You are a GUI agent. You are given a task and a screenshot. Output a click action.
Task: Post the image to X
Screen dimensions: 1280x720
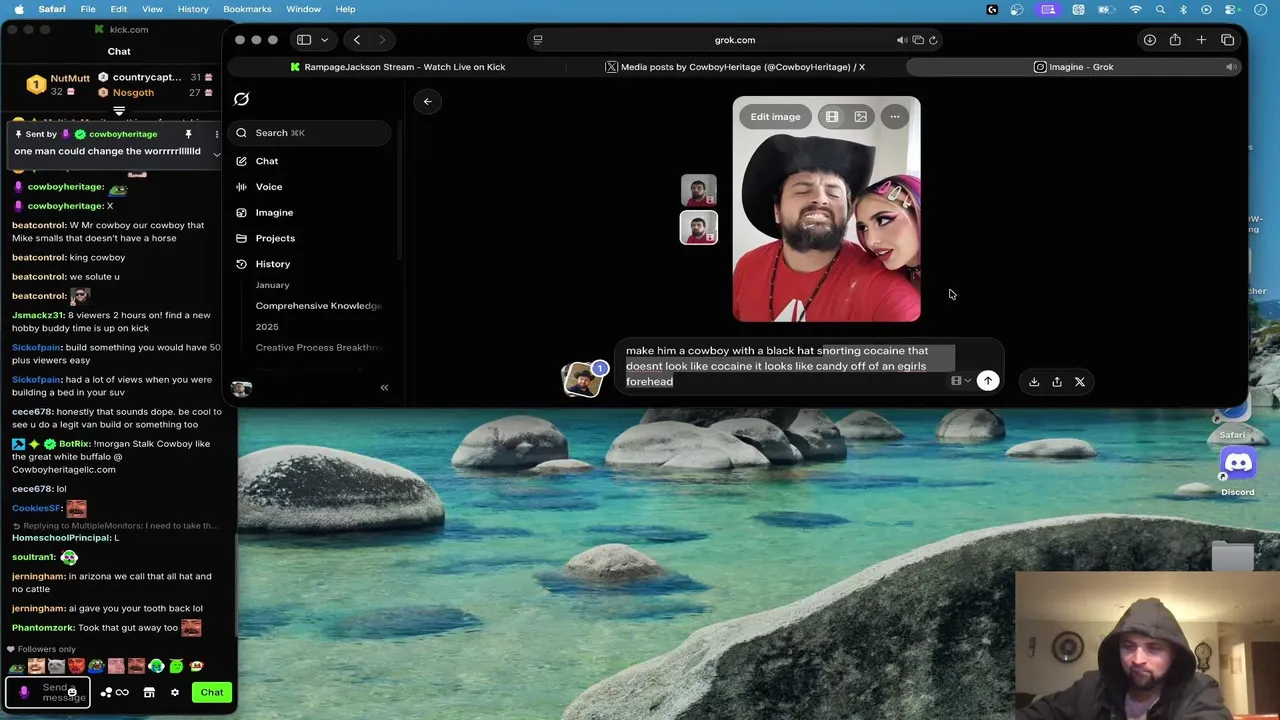[x=1080, y=382]
